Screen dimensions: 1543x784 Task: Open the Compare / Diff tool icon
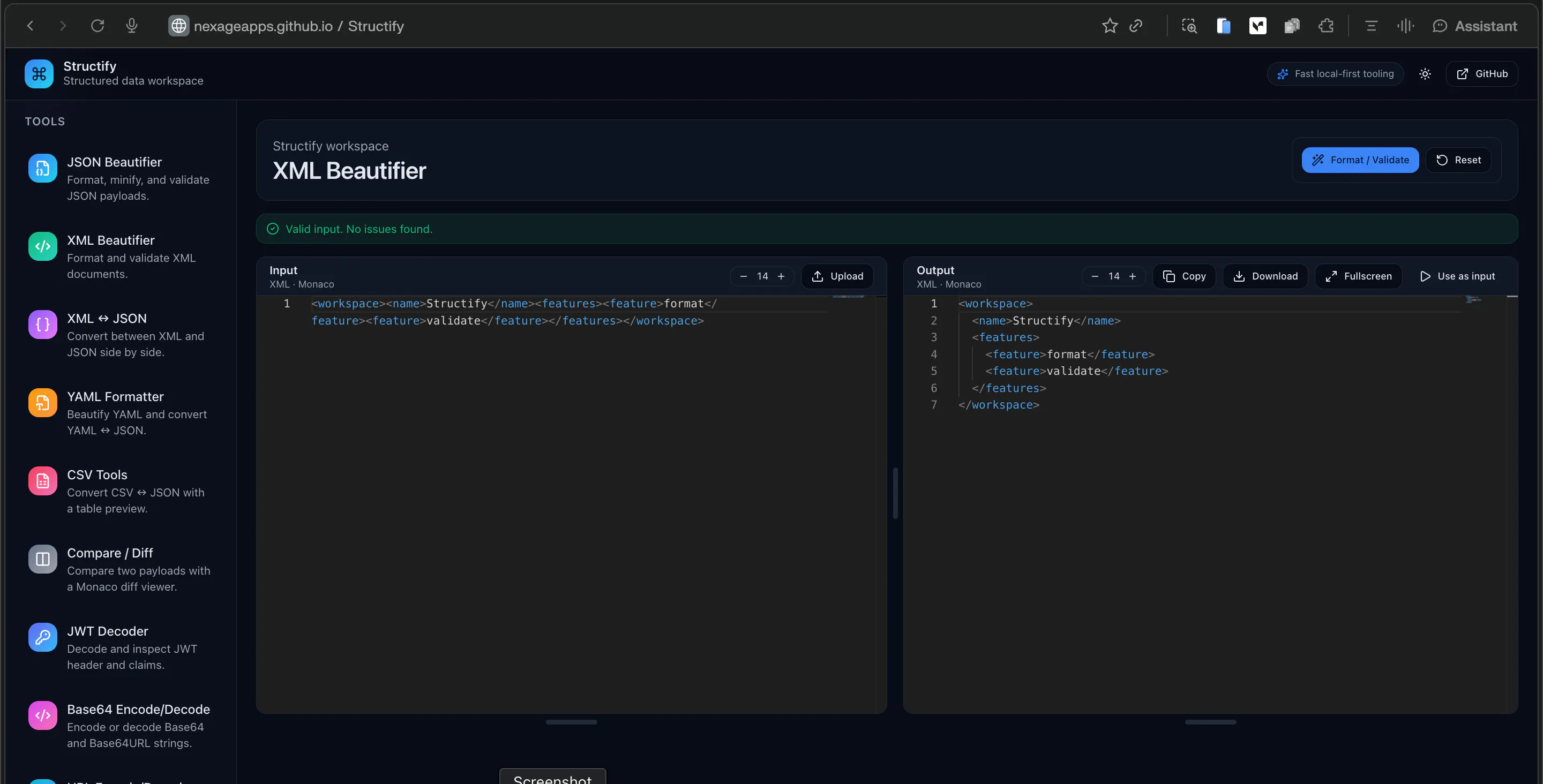42,559
